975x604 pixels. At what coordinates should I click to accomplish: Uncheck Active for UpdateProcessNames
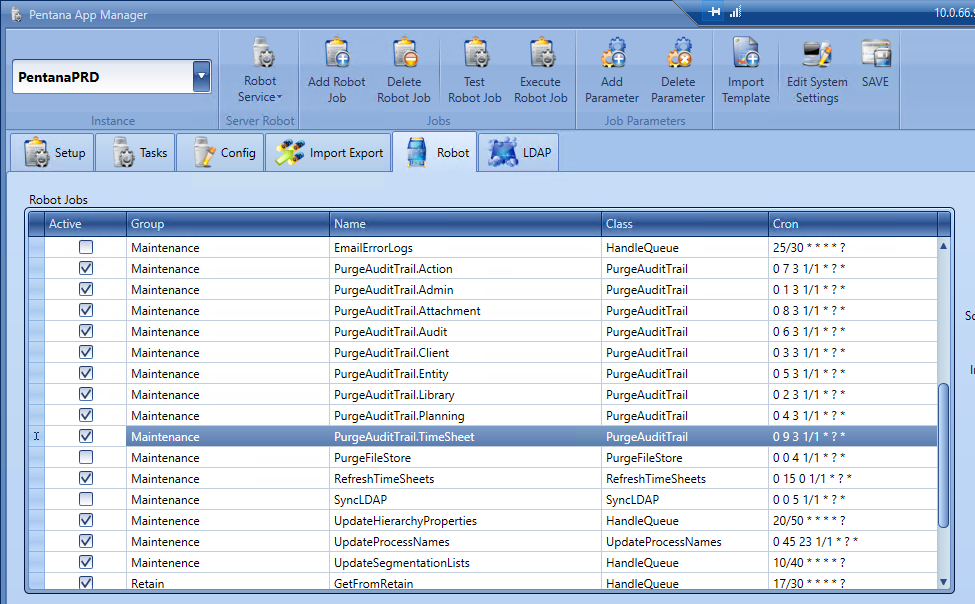pyautogui.click(x=86, y=541)
